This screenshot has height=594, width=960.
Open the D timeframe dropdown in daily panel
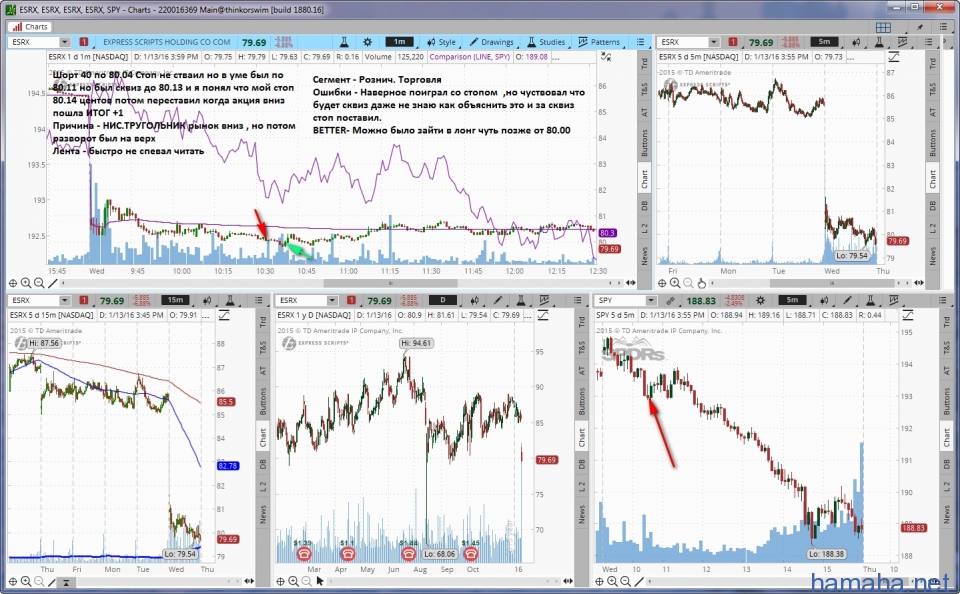point(443,300)
